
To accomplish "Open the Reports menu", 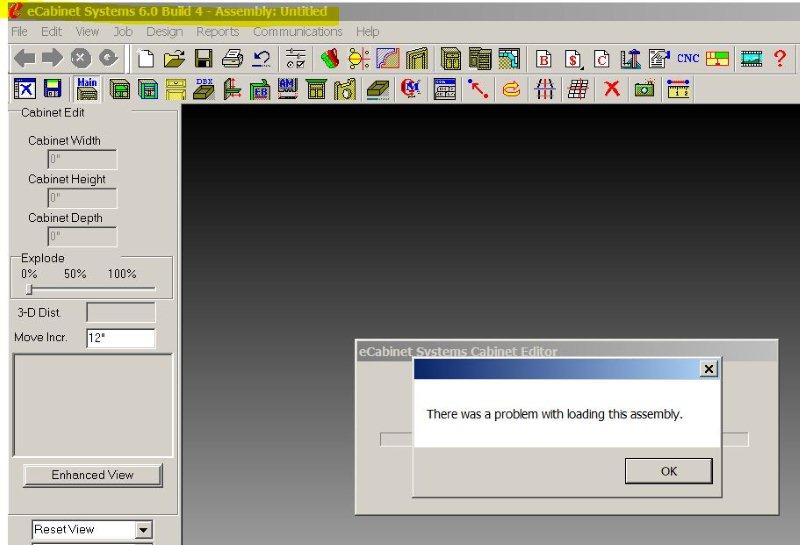I will [218, 32].
